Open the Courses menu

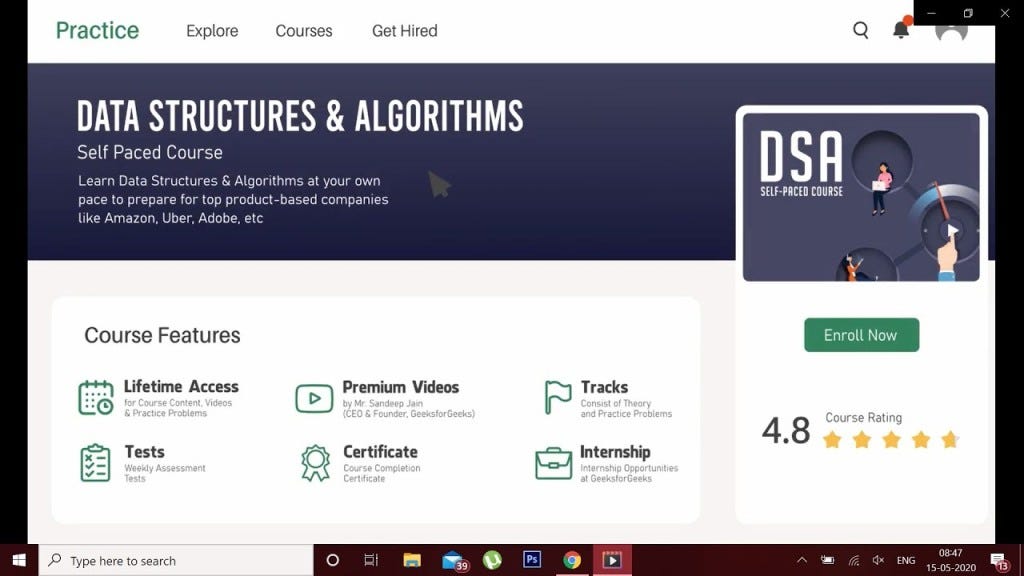[x=303, y=31]
